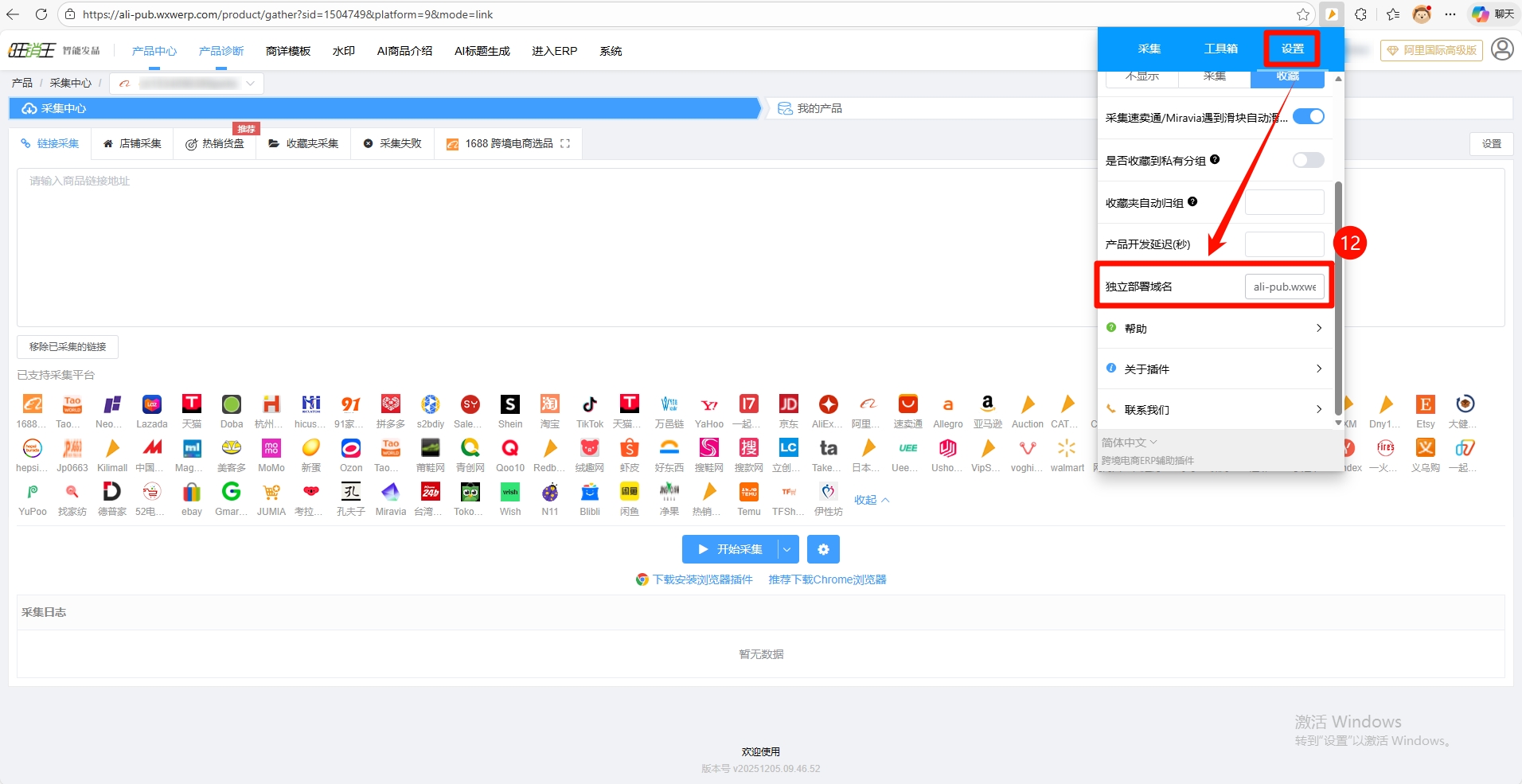Expand the 帮助 entry in plugin panel
This screenshot has width=1522, height=784.
tap(1214, 328)
